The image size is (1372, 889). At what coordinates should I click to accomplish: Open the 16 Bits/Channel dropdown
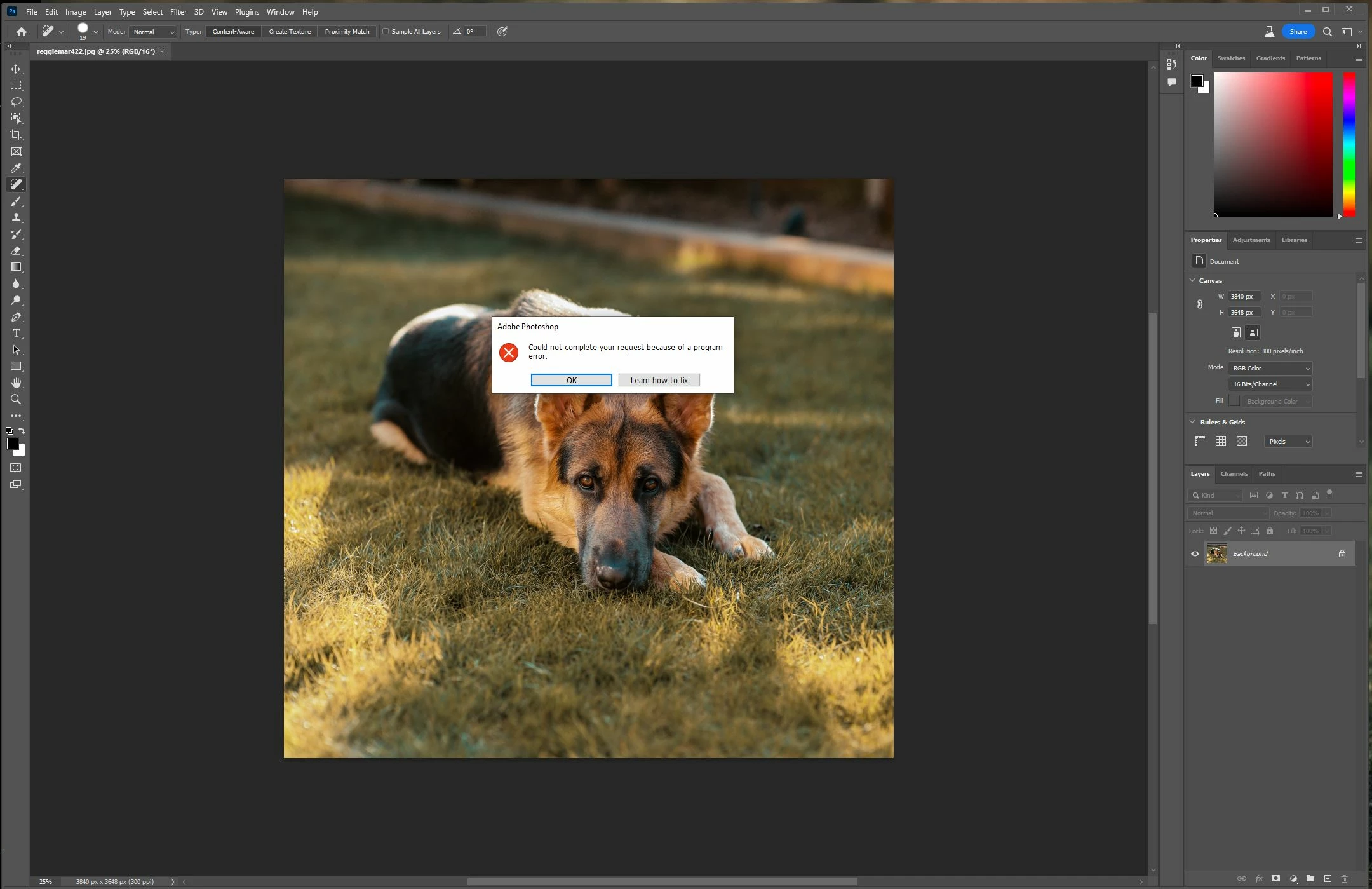[1270, 384]
